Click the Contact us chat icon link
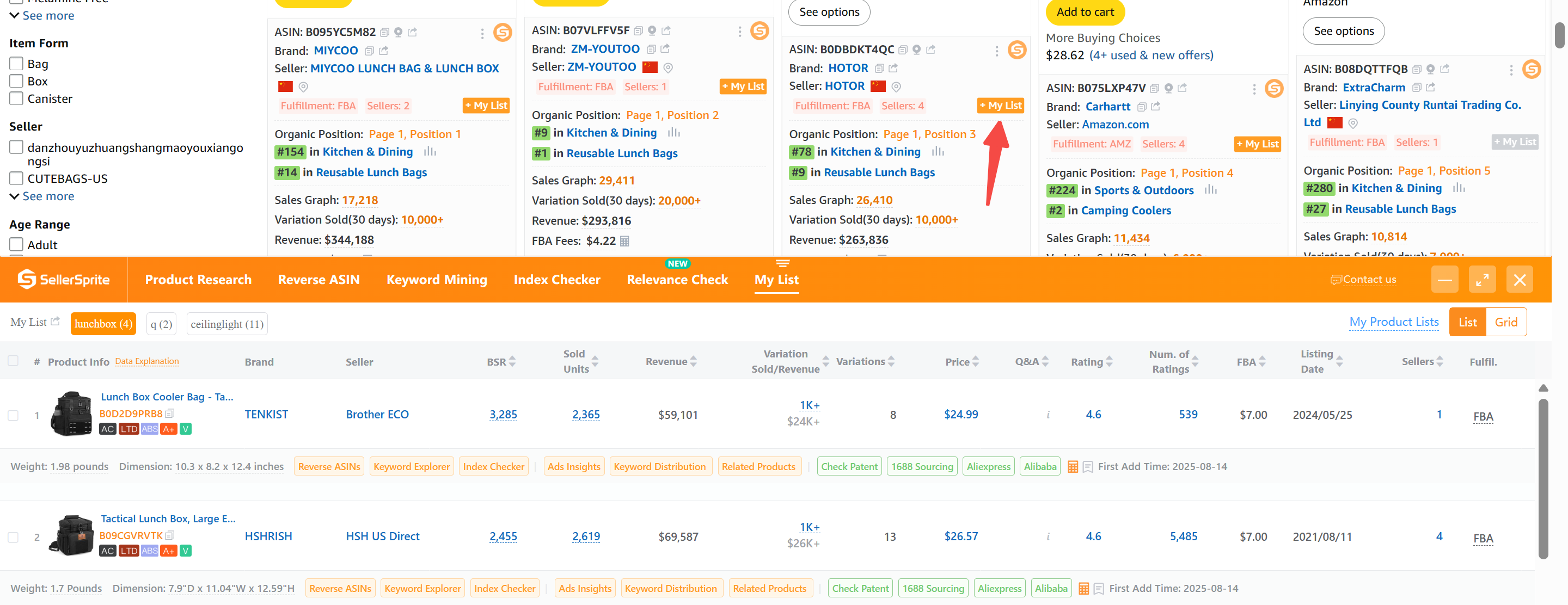 click(1363, 280)
